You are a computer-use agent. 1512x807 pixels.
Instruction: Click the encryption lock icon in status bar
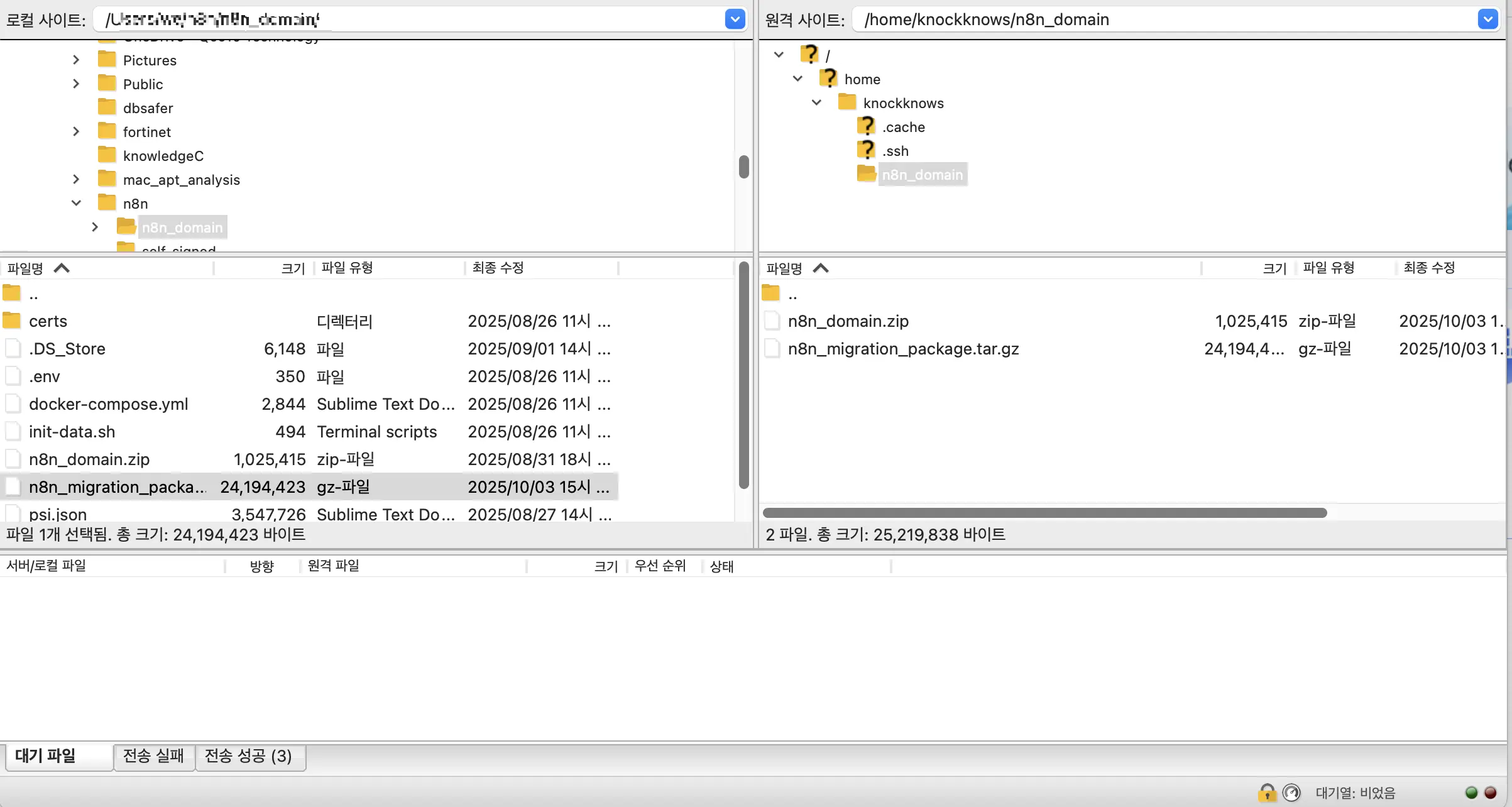pyautogui.click(x=1267, y=793)
